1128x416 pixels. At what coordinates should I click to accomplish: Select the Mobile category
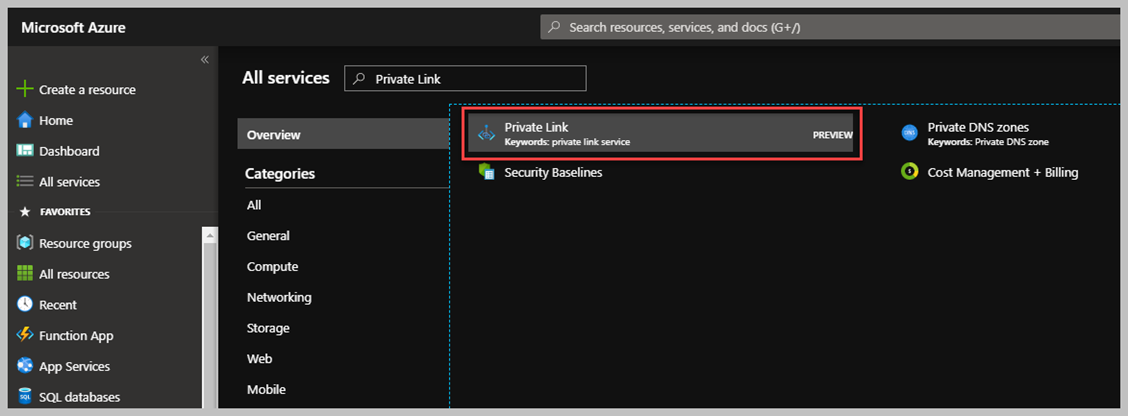(266, 389)
